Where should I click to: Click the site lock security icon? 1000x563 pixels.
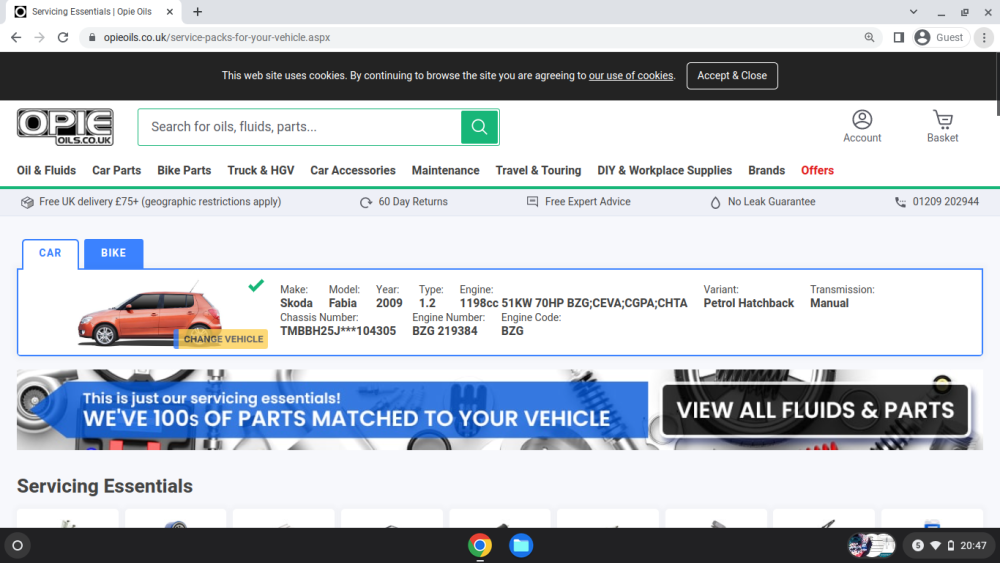pyautogui.click(x=92, y=38)
